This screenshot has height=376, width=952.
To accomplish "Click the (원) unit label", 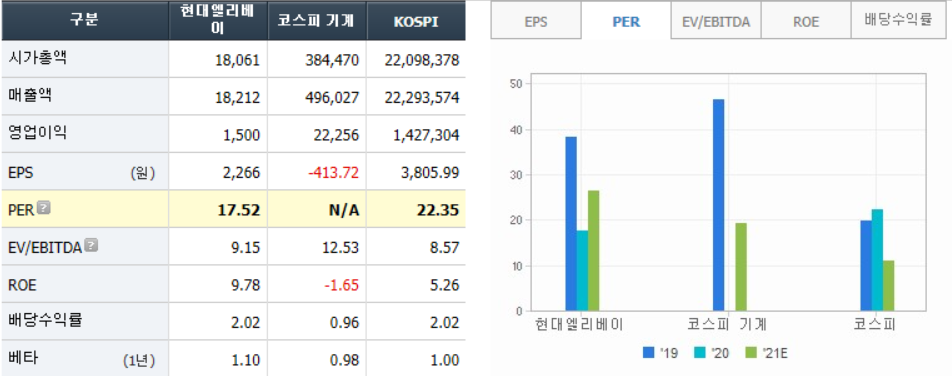I will (x=143, y=174).
